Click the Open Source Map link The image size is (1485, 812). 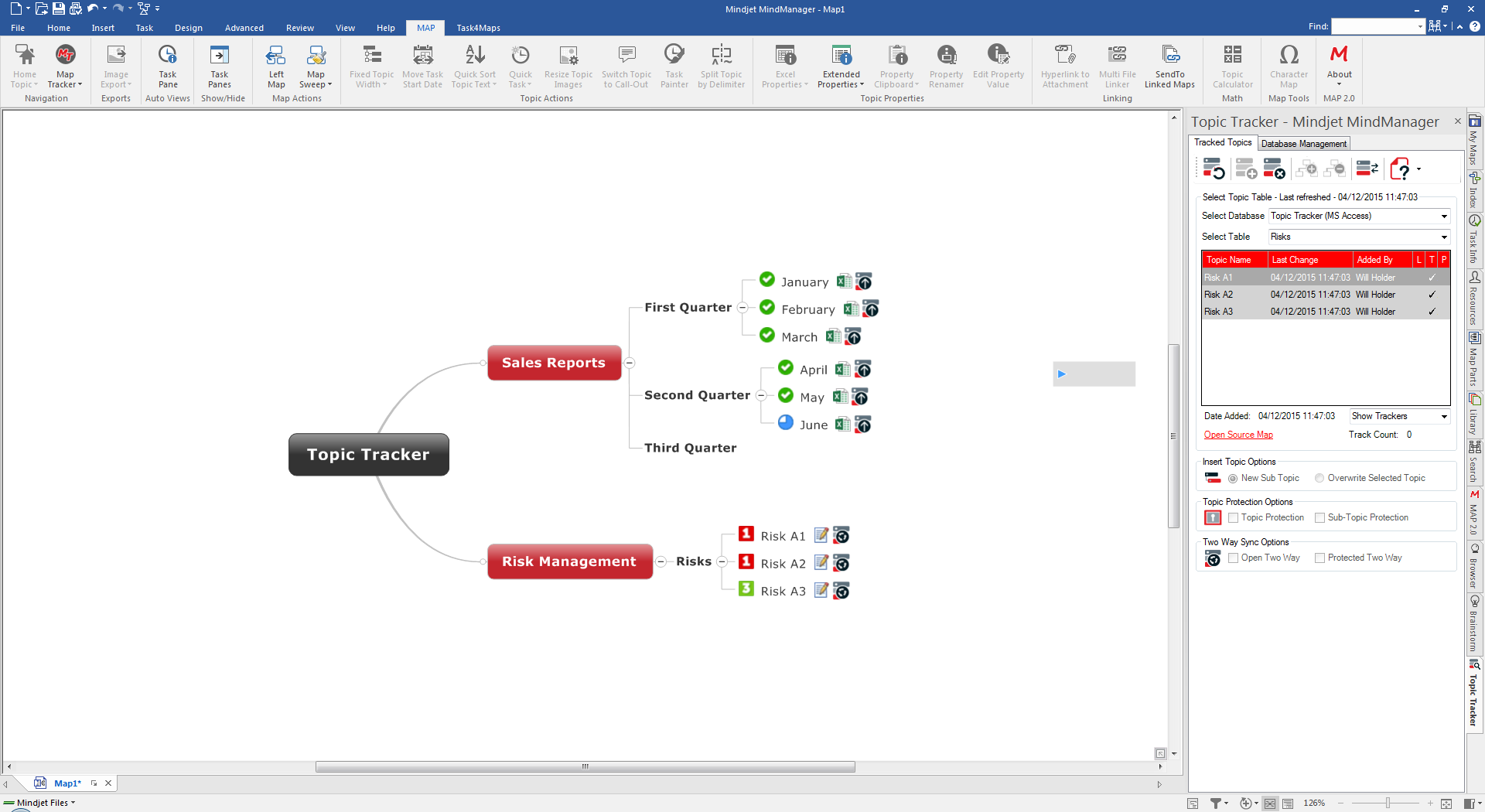(x=1238, y=435)
